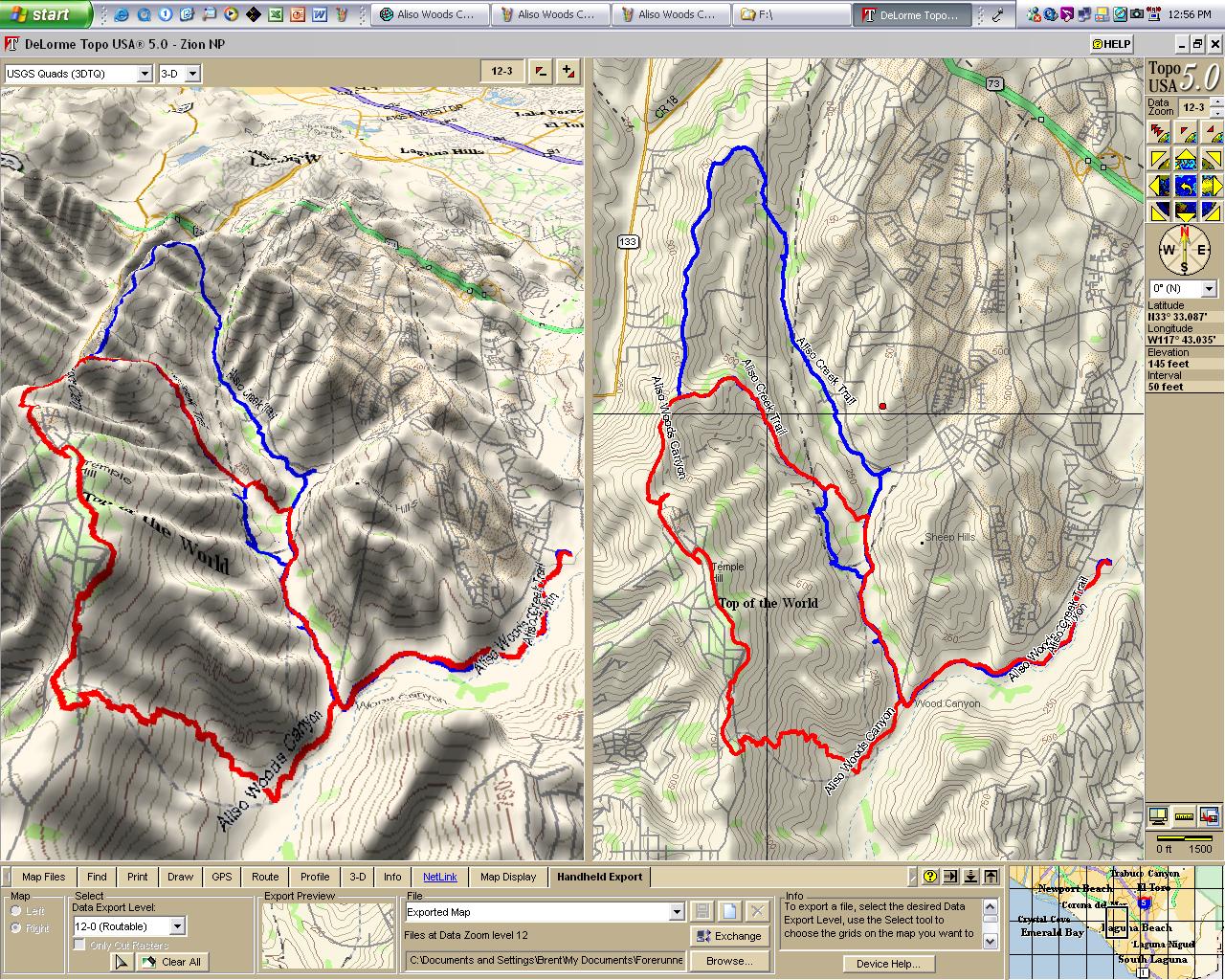Click the Exchange button

(729, 936)
